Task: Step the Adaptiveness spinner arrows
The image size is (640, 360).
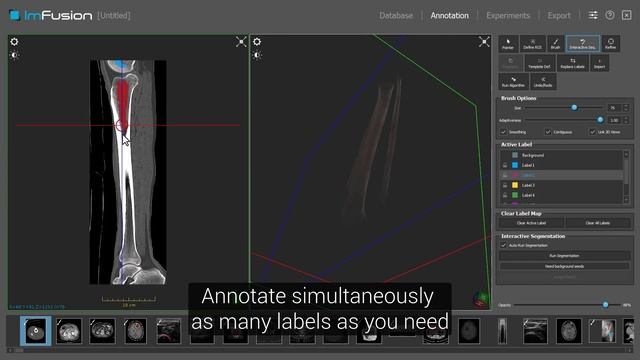Action: point(626,120)
